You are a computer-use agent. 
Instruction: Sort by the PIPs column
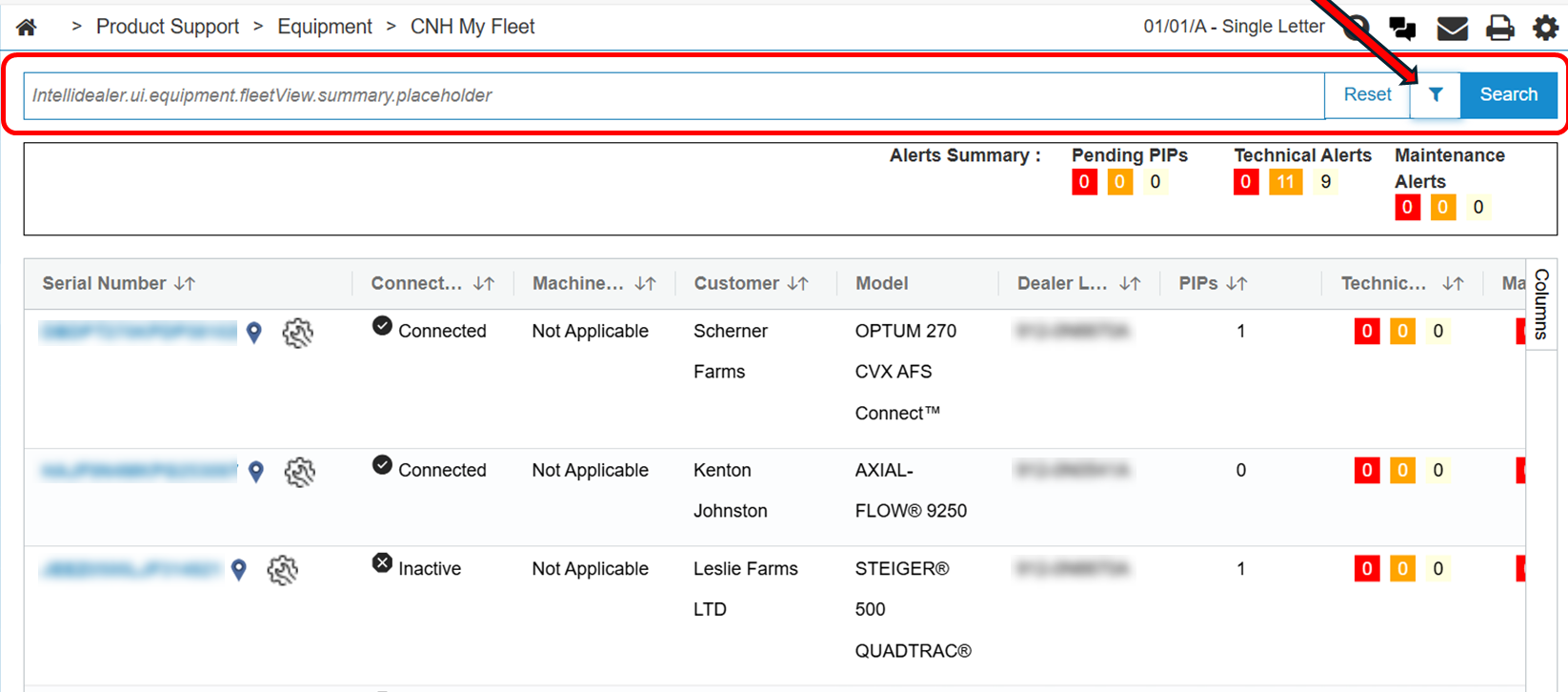(x=1237, y=284)
